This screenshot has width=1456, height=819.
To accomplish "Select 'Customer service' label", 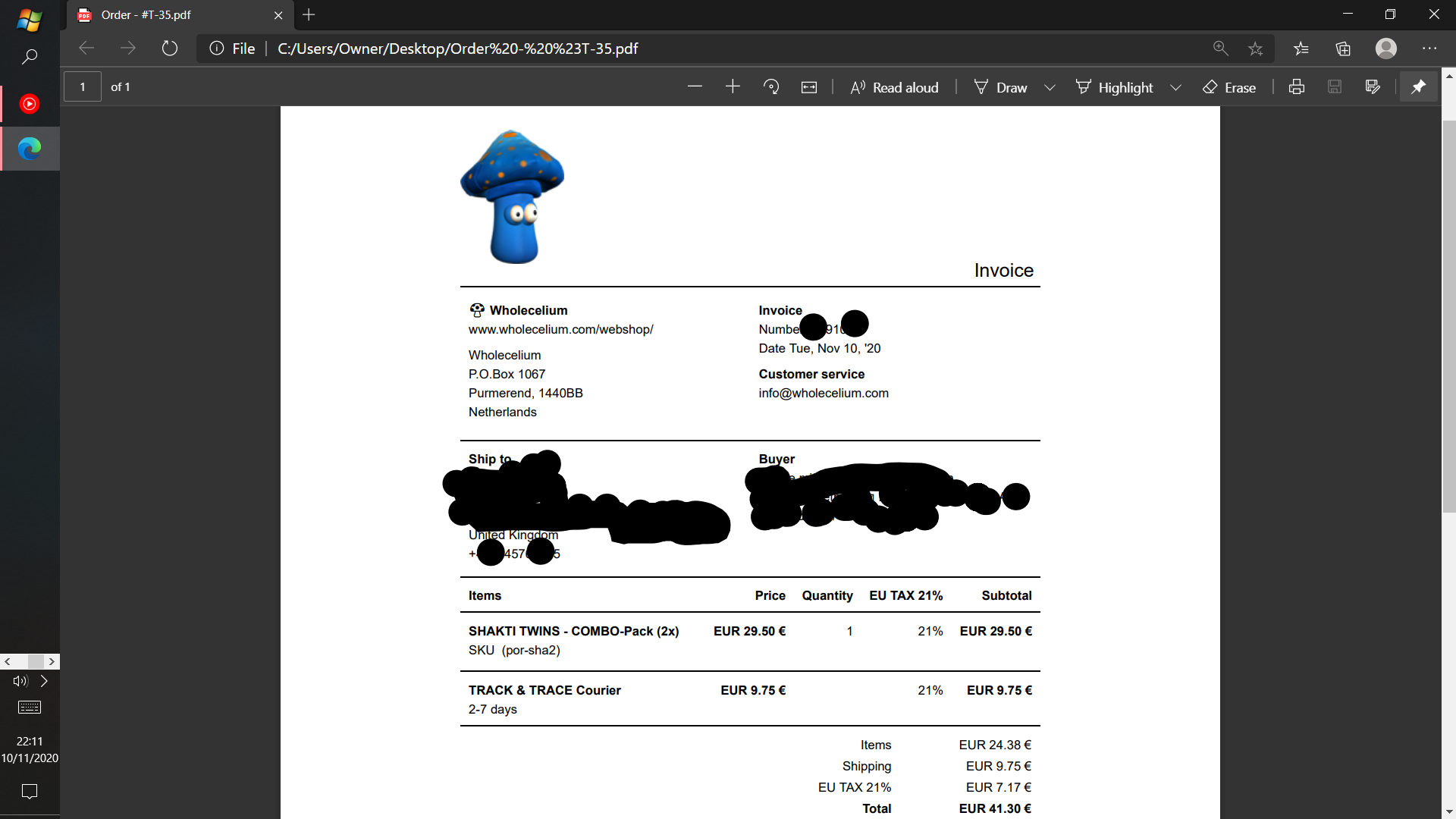I will [811, 374].
